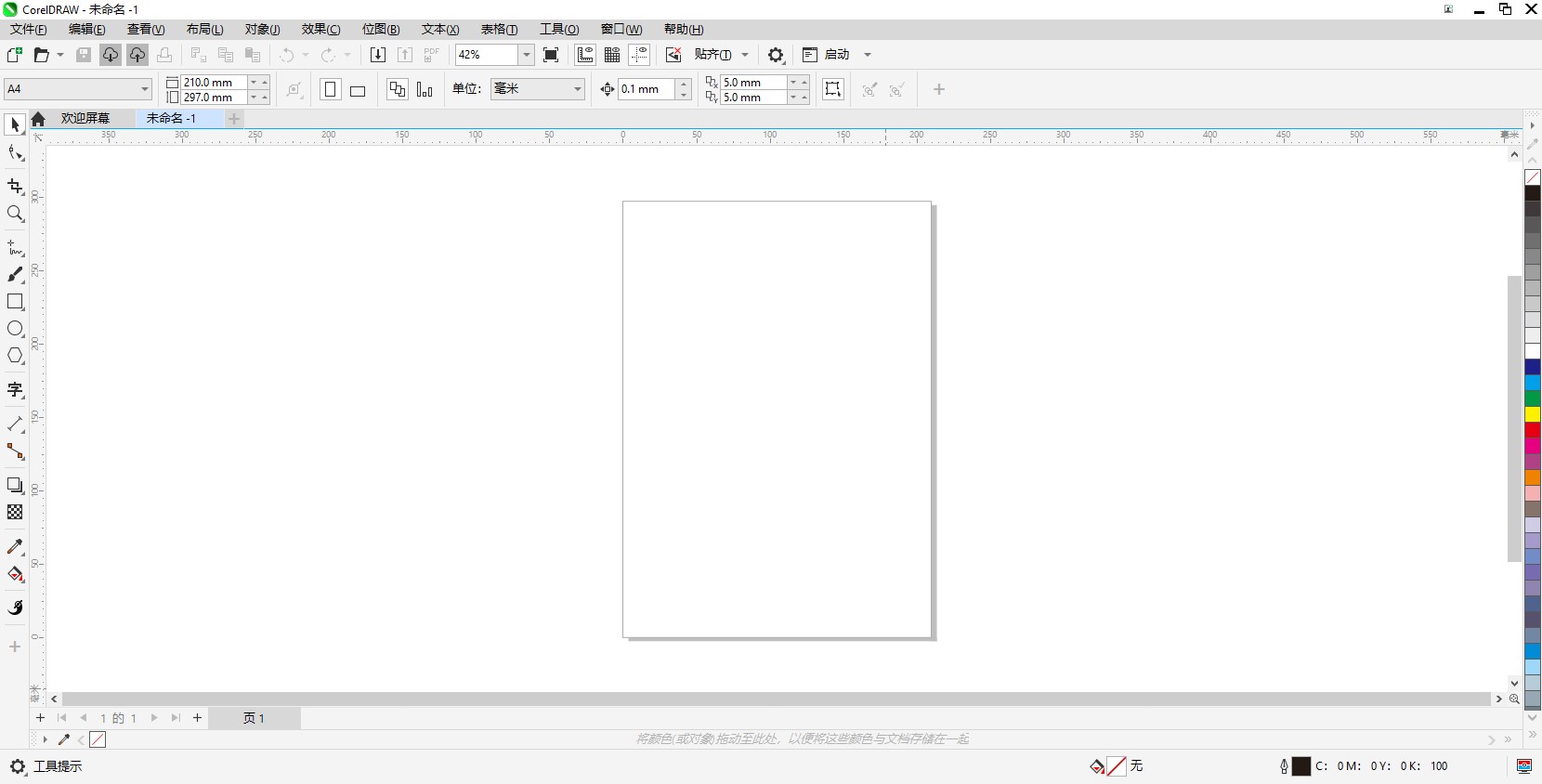
Task: Select the Rectangle tool
Action: coord(15,302)
